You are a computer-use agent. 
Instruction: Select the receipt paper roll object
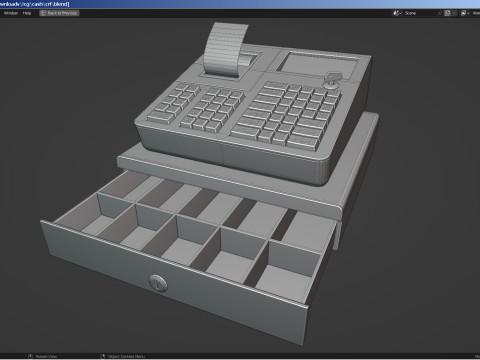[x=226, y=49]
